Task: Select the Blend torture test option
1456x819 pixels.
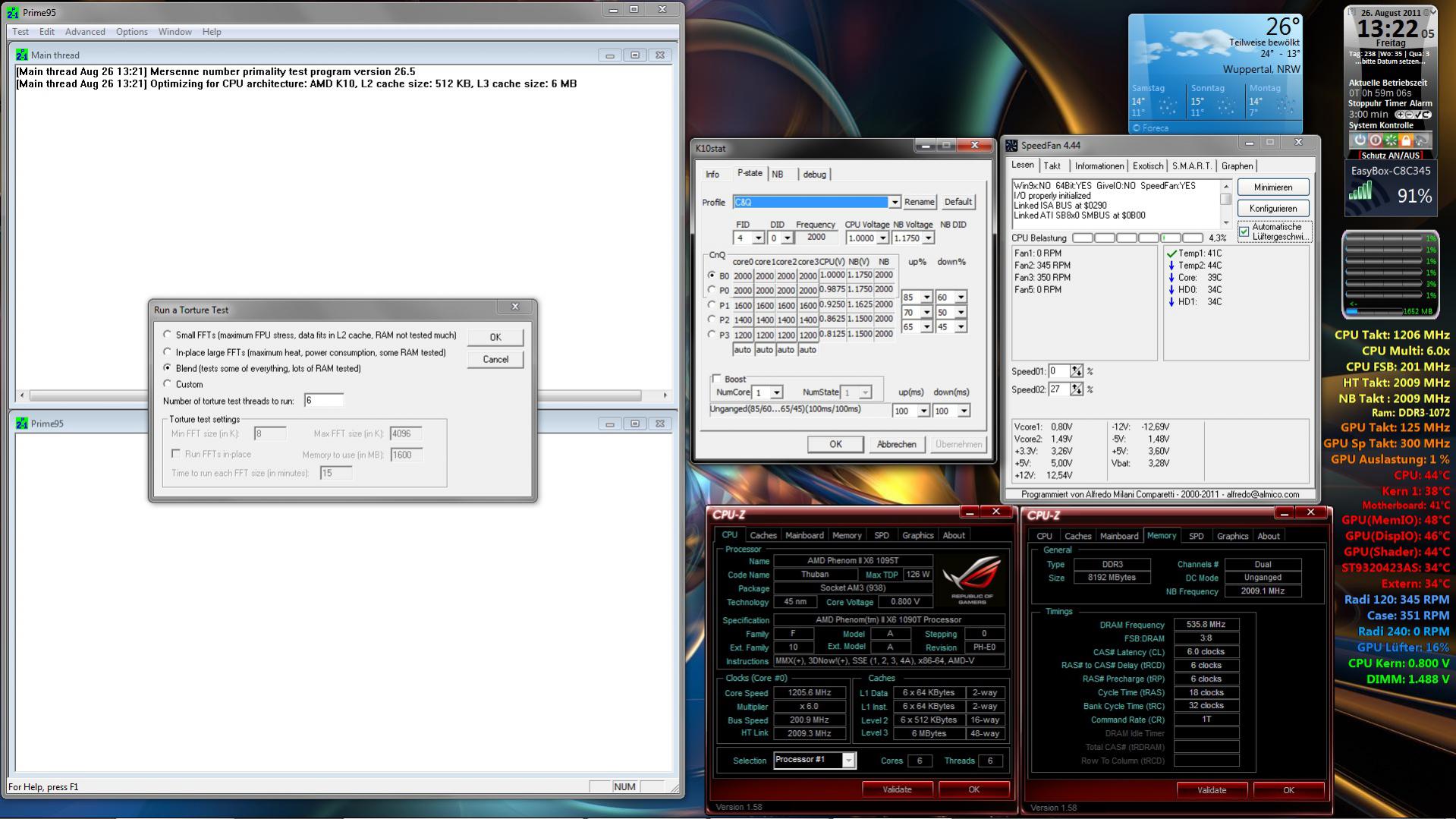Action: (168, 368)
